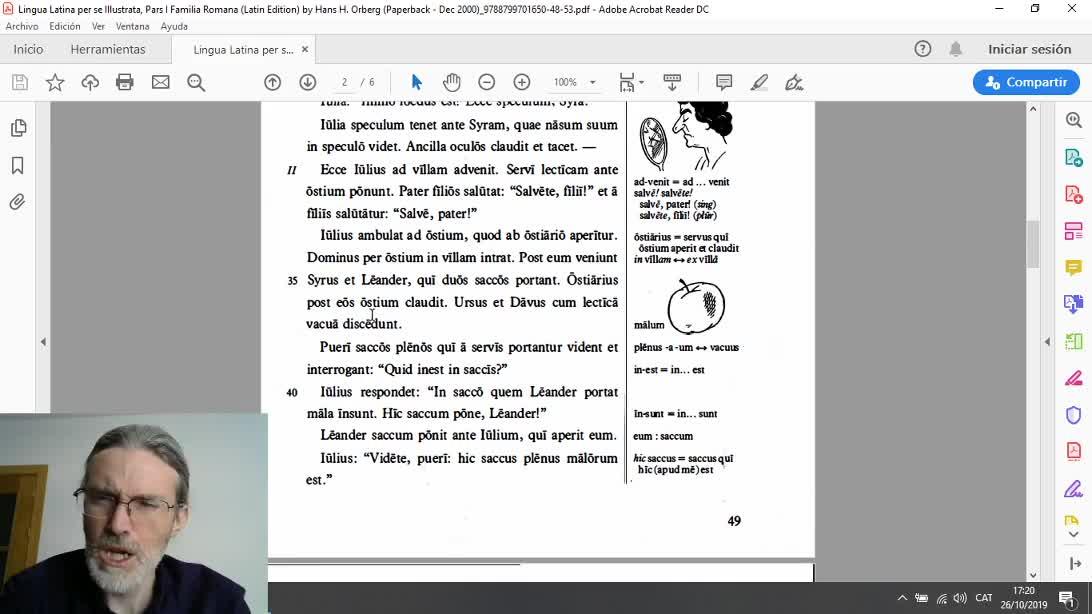This screenshot has width=1092, height=614.
Task: Open Create PDF tool in right pane
Action: (1074, 194)
